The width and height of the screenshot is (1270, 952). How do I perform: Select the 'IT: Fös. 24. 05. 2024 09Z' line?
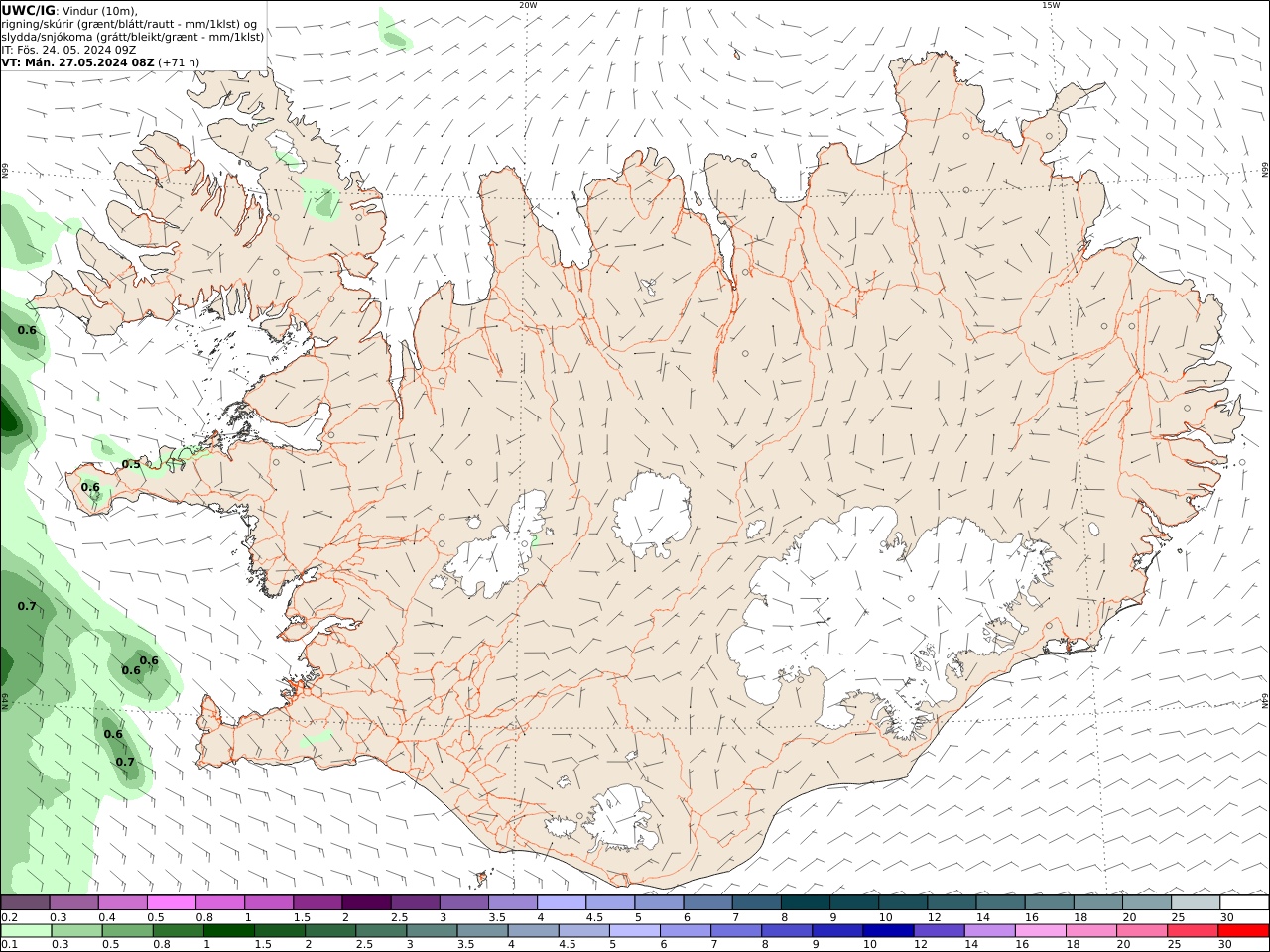[68, 49]
